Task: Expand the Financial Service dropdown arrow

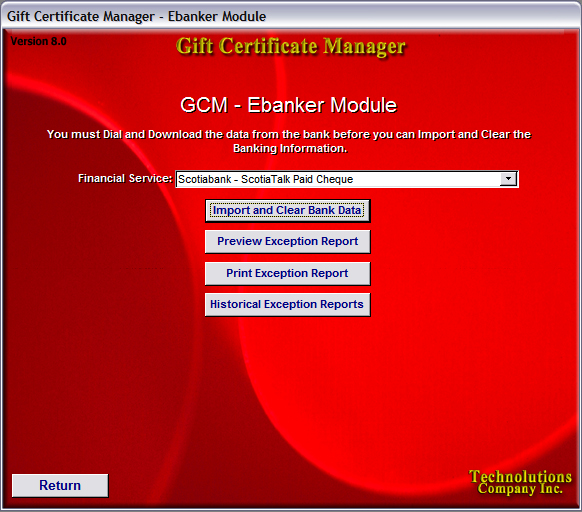Action: point(508,179)
